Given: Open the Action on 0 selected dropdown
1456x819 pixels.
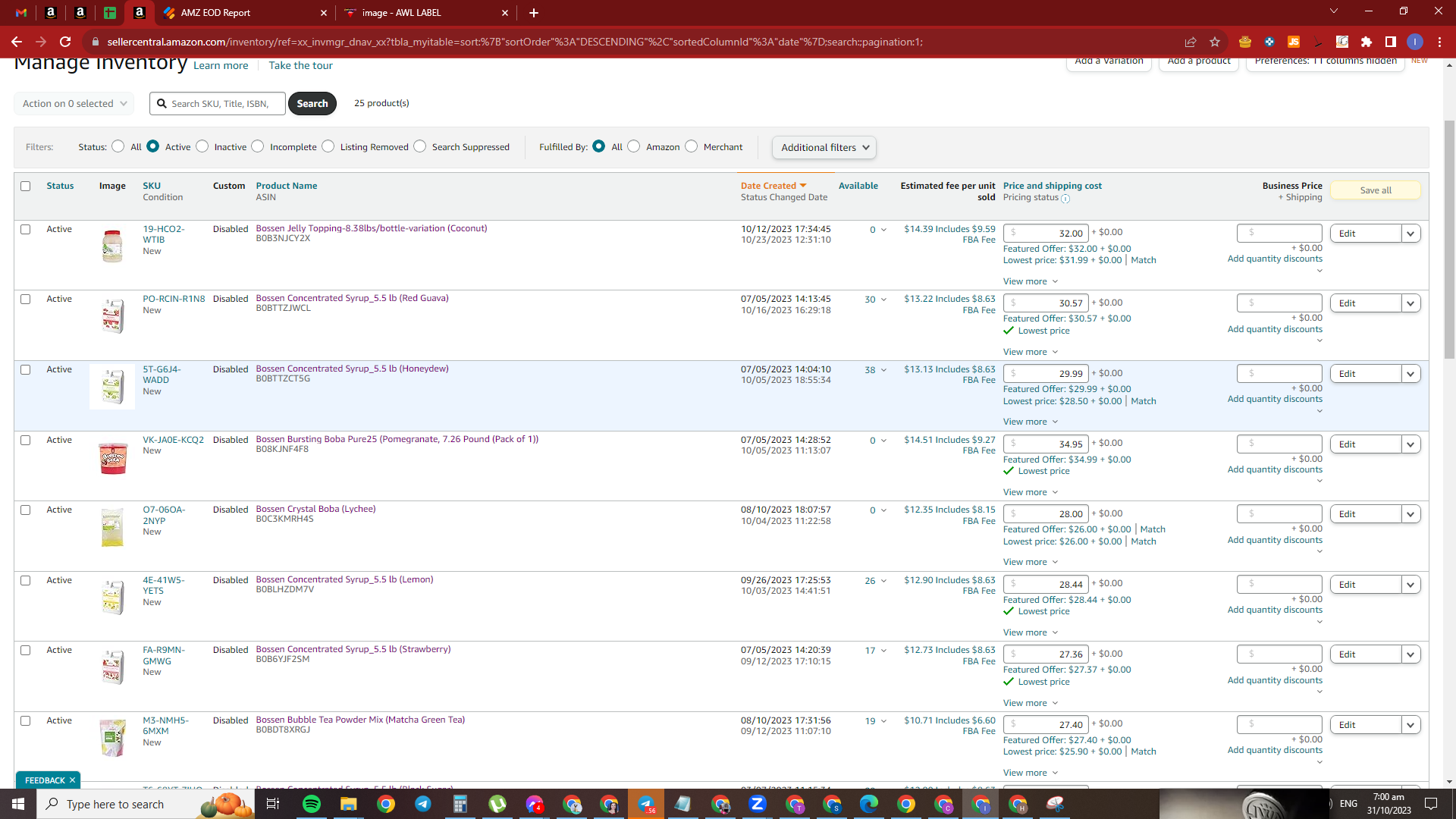Looking at the screenshot, I should click(74, 104).
